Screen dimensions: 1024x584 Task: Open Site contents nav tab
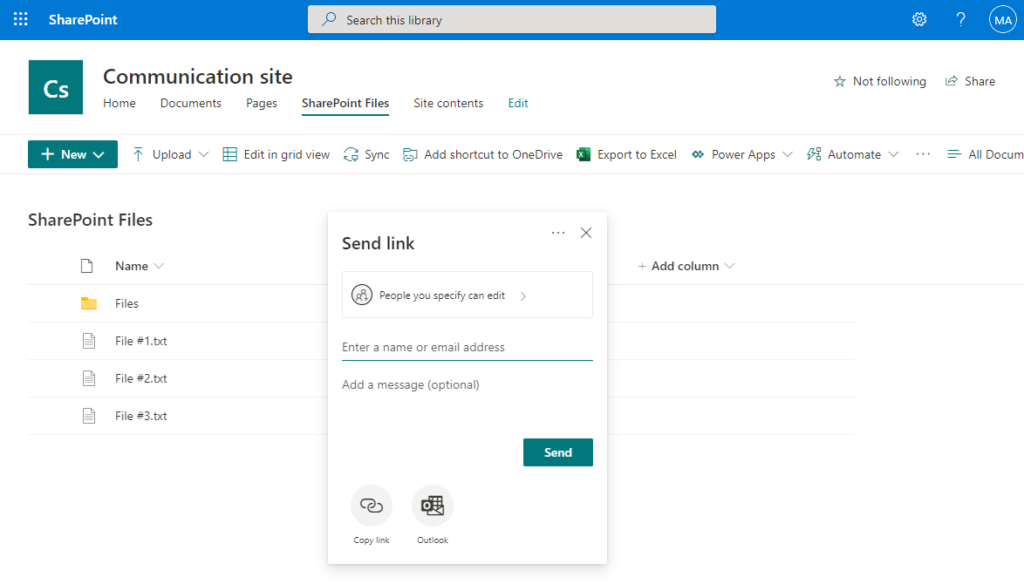click(448, 103)
